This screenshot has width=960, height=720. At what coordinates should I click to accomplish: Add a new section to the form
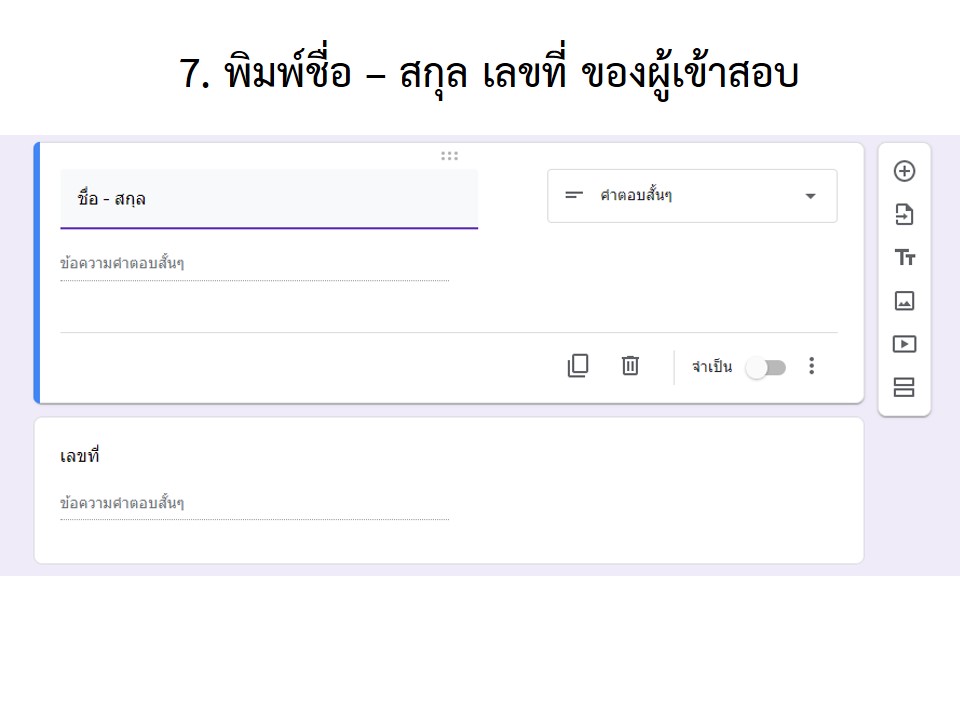pyautogui.click(x=904, y=387)
